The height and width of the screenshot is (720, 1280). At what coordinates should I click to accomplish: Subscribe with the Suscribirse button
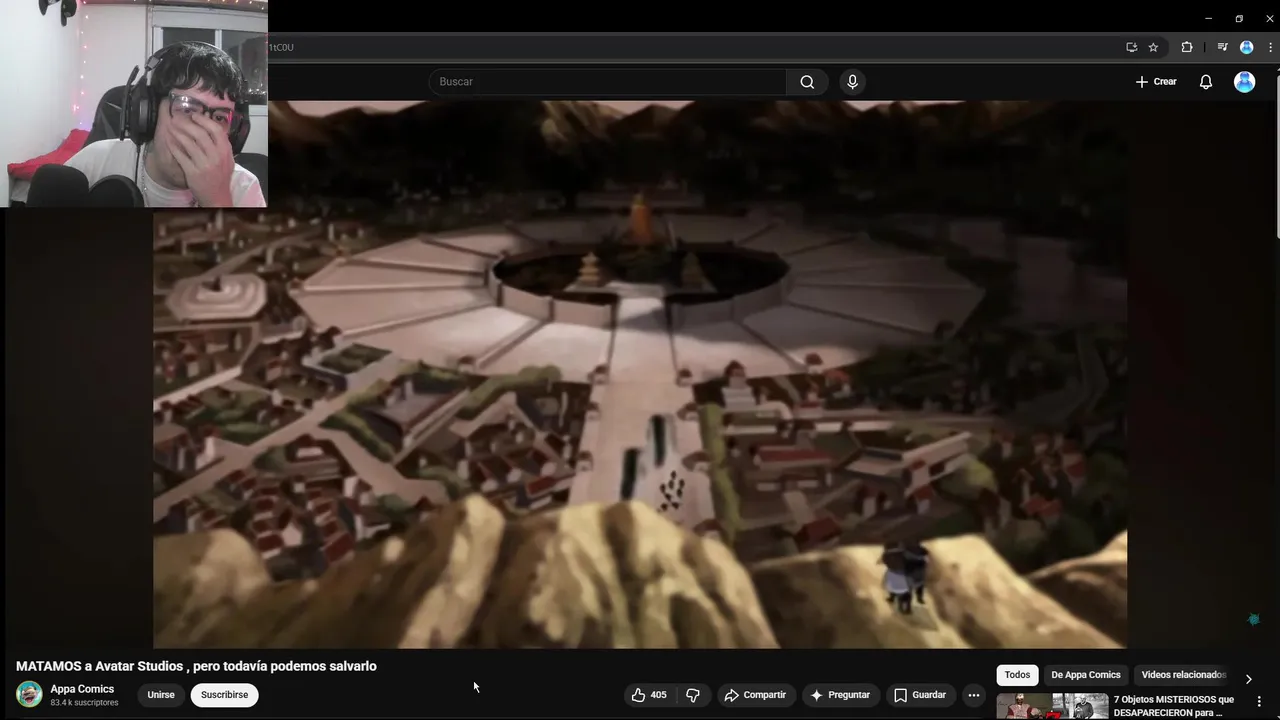pos(225,695)
